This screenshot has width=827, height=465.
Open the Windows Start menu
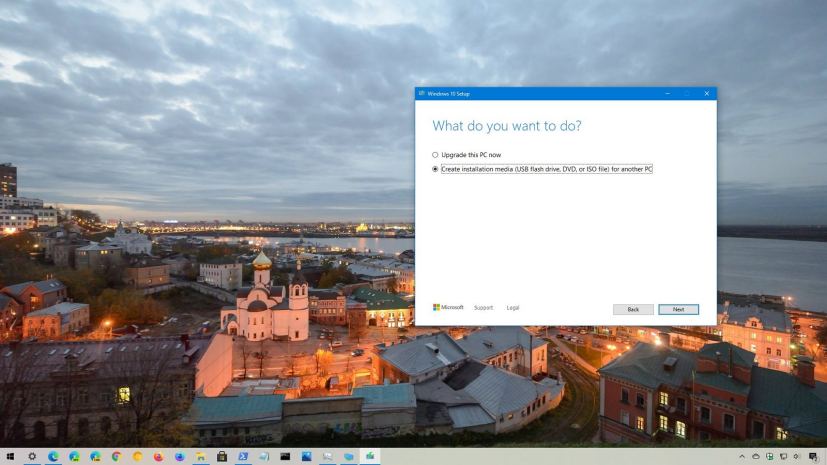pos(10,456)
